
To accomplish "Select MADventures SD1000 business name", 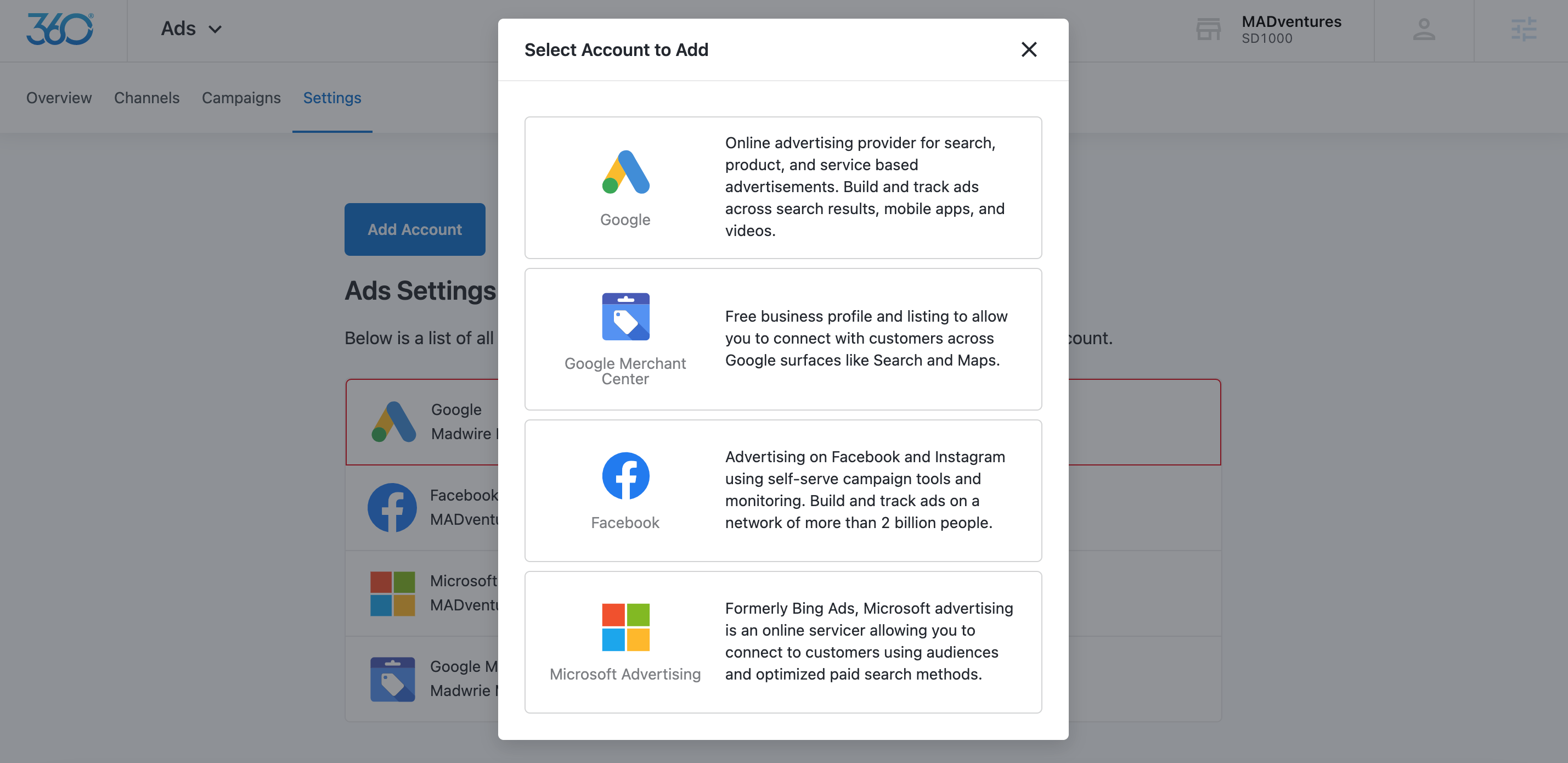I will pos(1290,29).
